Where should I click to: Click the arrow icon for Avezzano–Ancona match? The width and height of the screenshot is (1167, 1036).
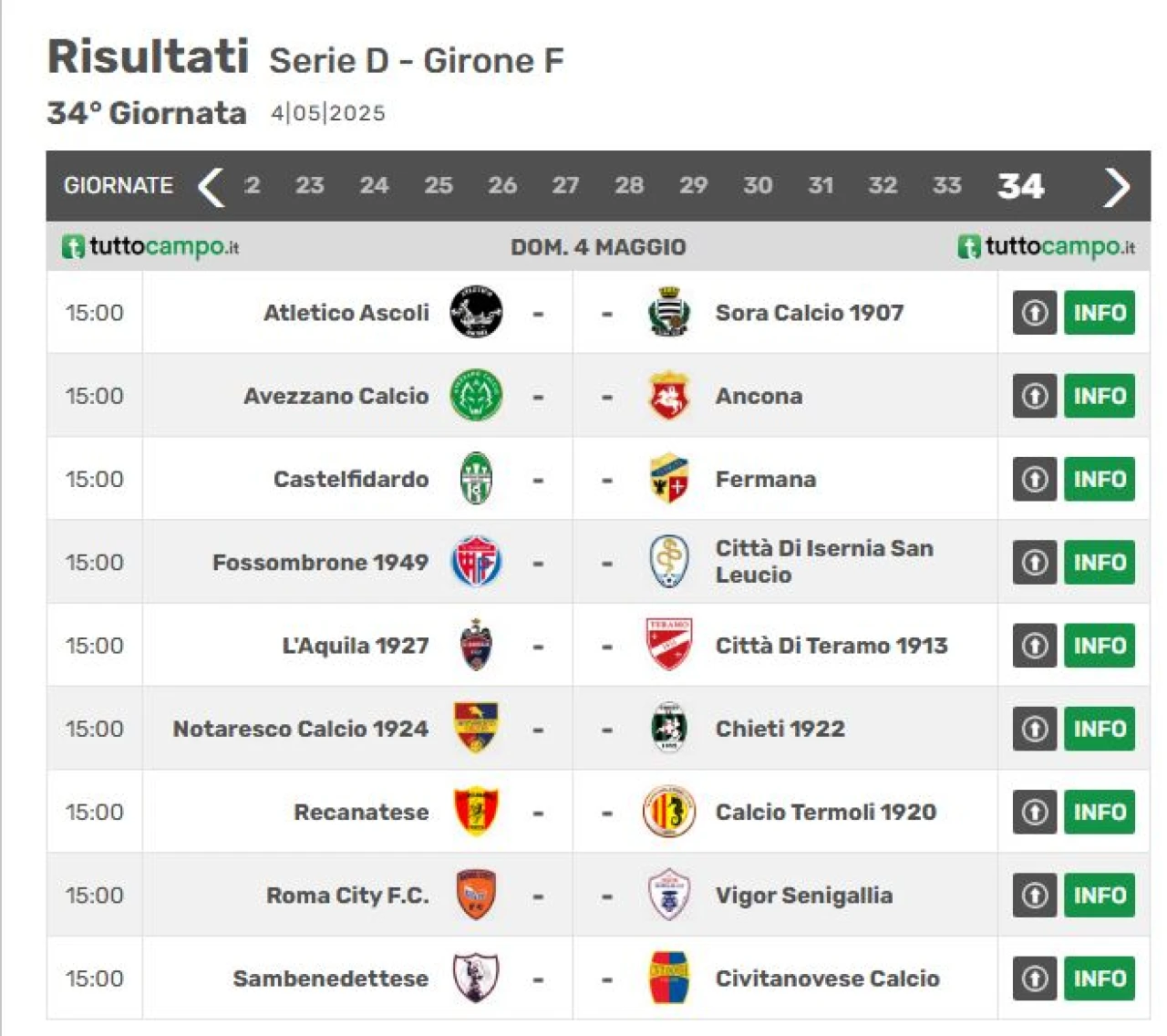click(x=1035, y=396)
